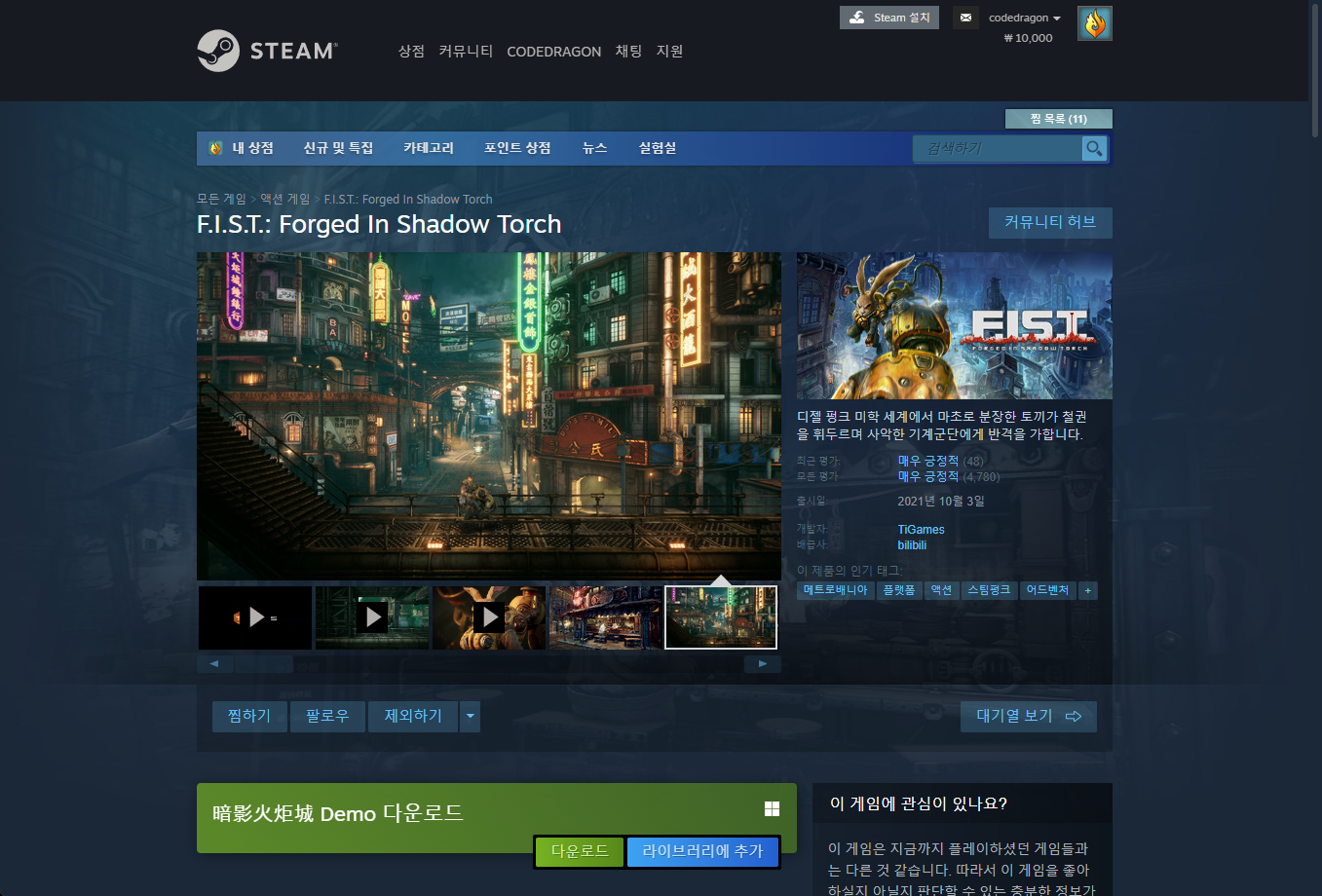The image size is (1322, 896).
Task: Click the F.I.S.T.: Forged In Shadow Torch breadcrumb
Action: click(x=408, y=199)
